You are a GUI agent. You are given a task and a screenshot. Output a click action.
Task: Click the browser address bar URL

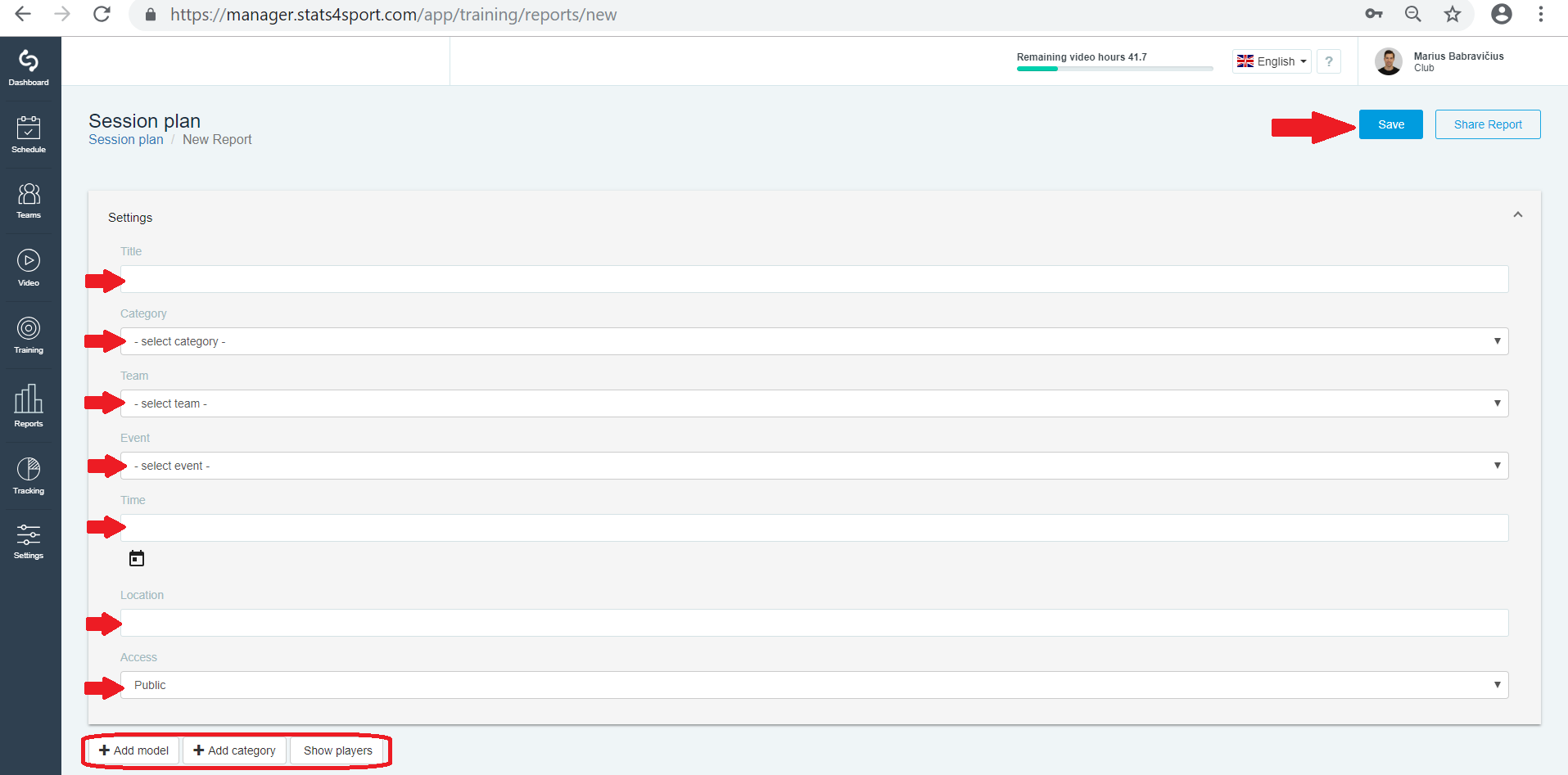tap(394, 15)
